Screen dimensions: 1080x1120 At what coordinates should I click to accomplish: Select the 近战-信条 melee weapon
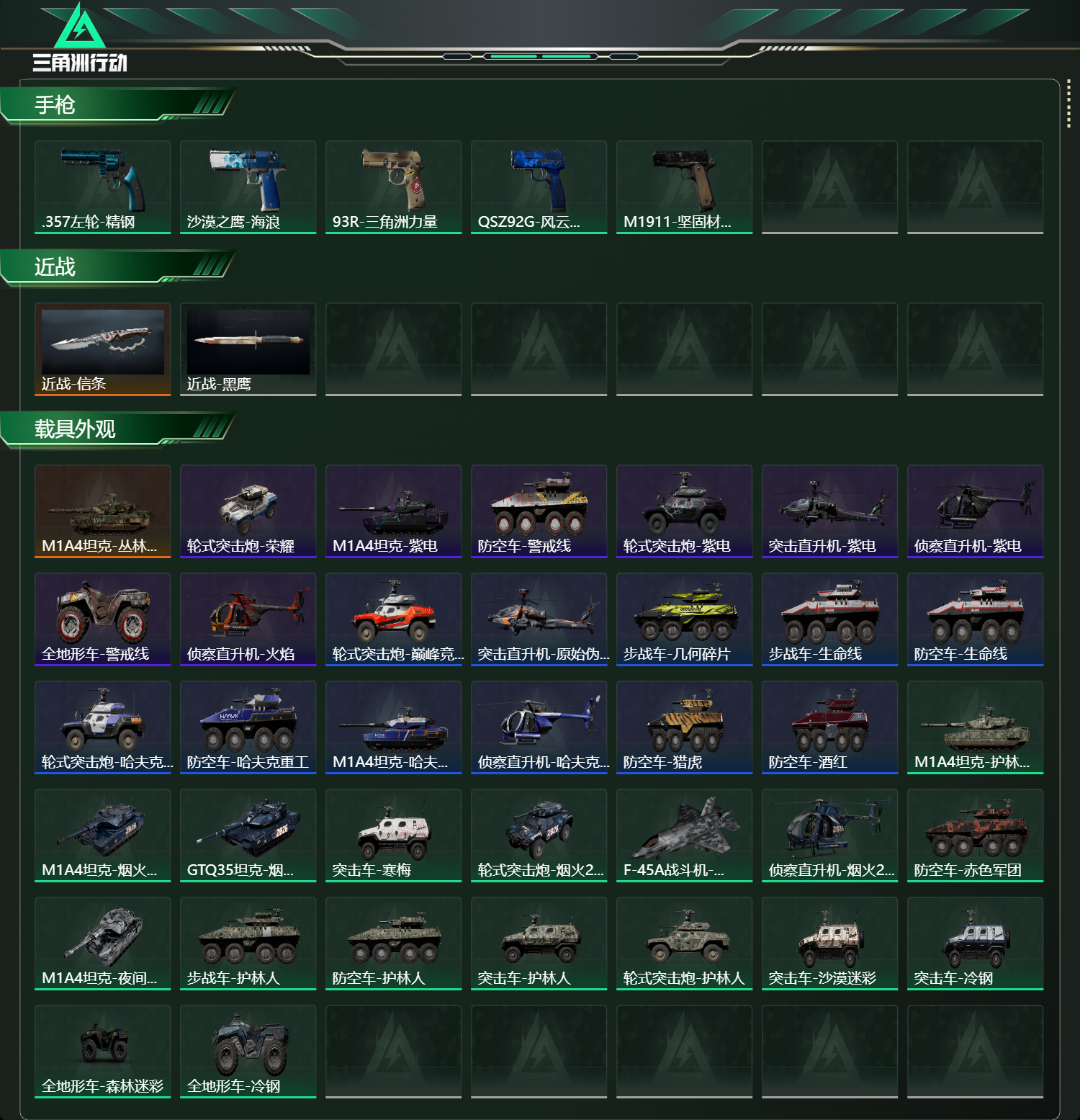102,349
